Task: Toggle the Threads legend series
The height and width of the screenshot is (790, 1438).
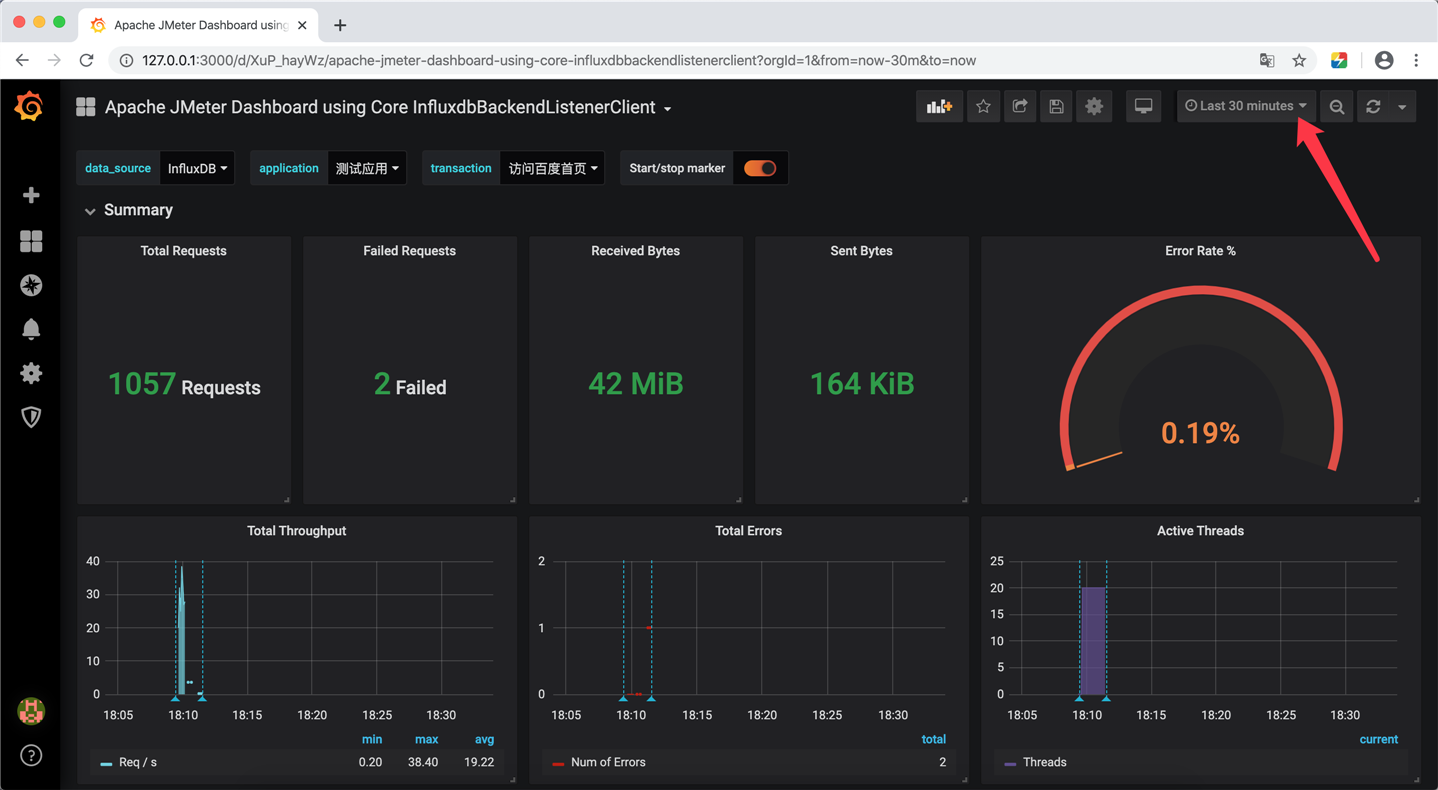Action: pos(1044,762)
